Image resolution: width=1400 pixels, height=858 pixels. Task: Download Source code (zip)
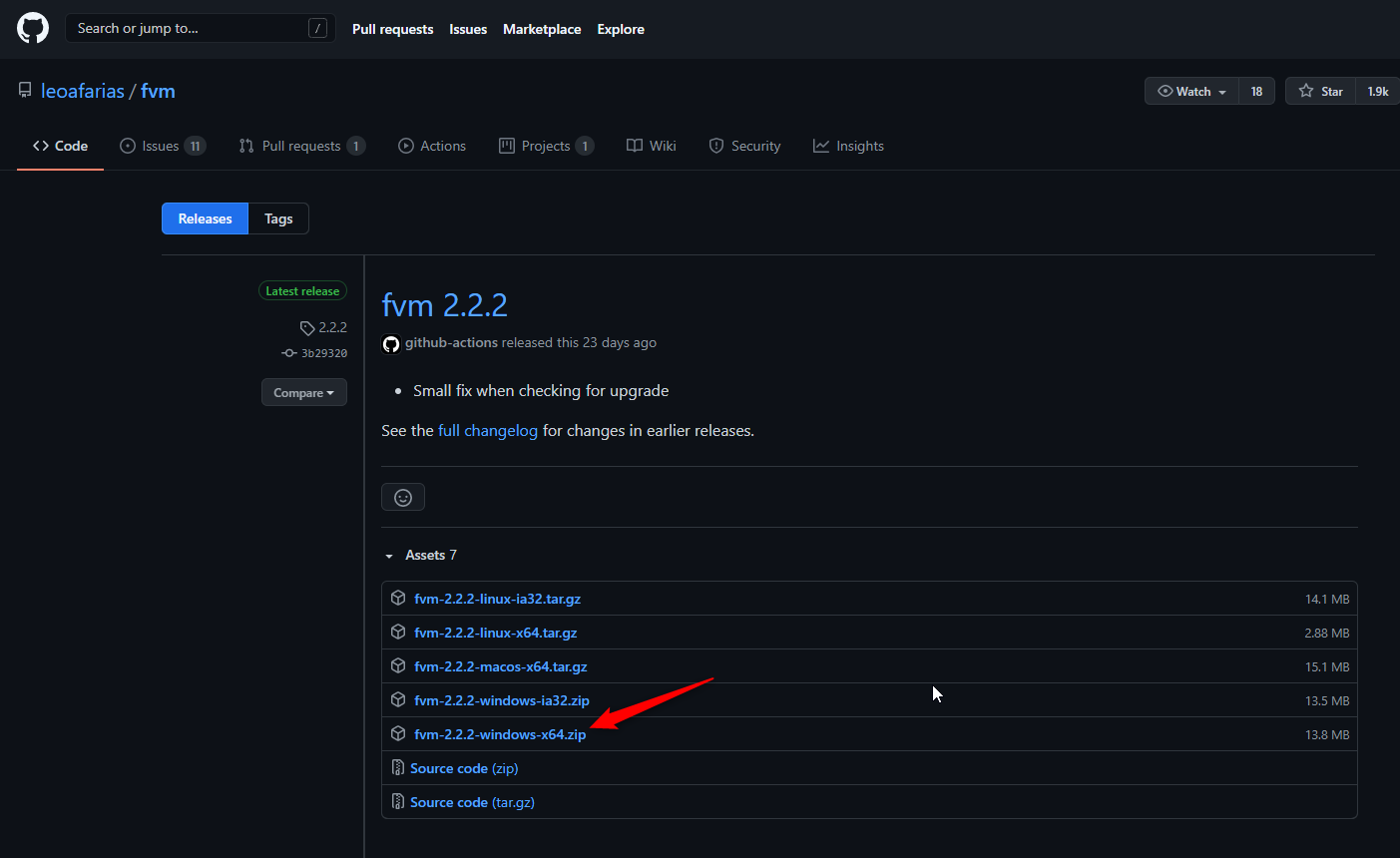coord(464,768)
